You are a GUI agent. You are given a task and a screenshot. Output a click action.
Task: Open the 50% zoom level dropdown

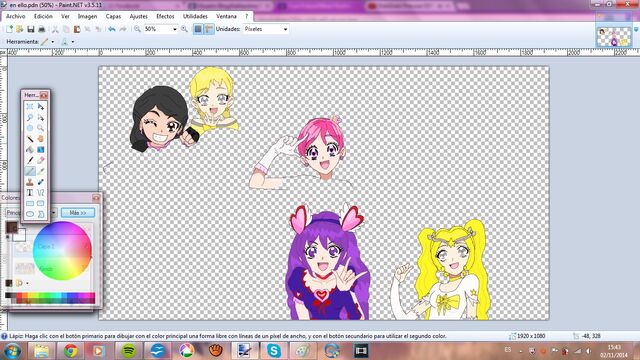(x=161, y=29)
